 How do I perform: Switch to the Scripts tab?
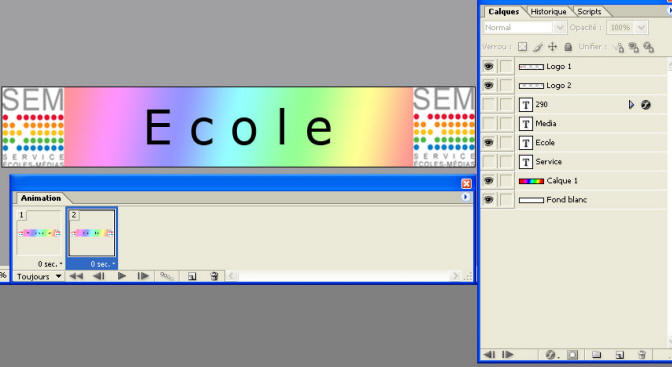(x=589, y=12)
